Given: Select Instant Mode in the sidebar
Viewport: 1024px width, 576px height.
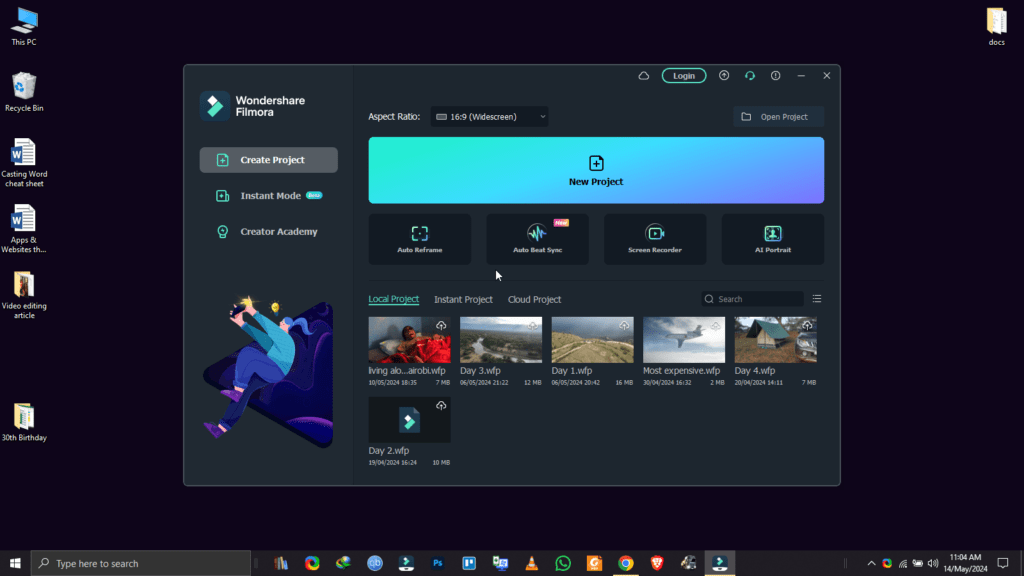Looking at the screenshot, I should (x=268, y=196).
